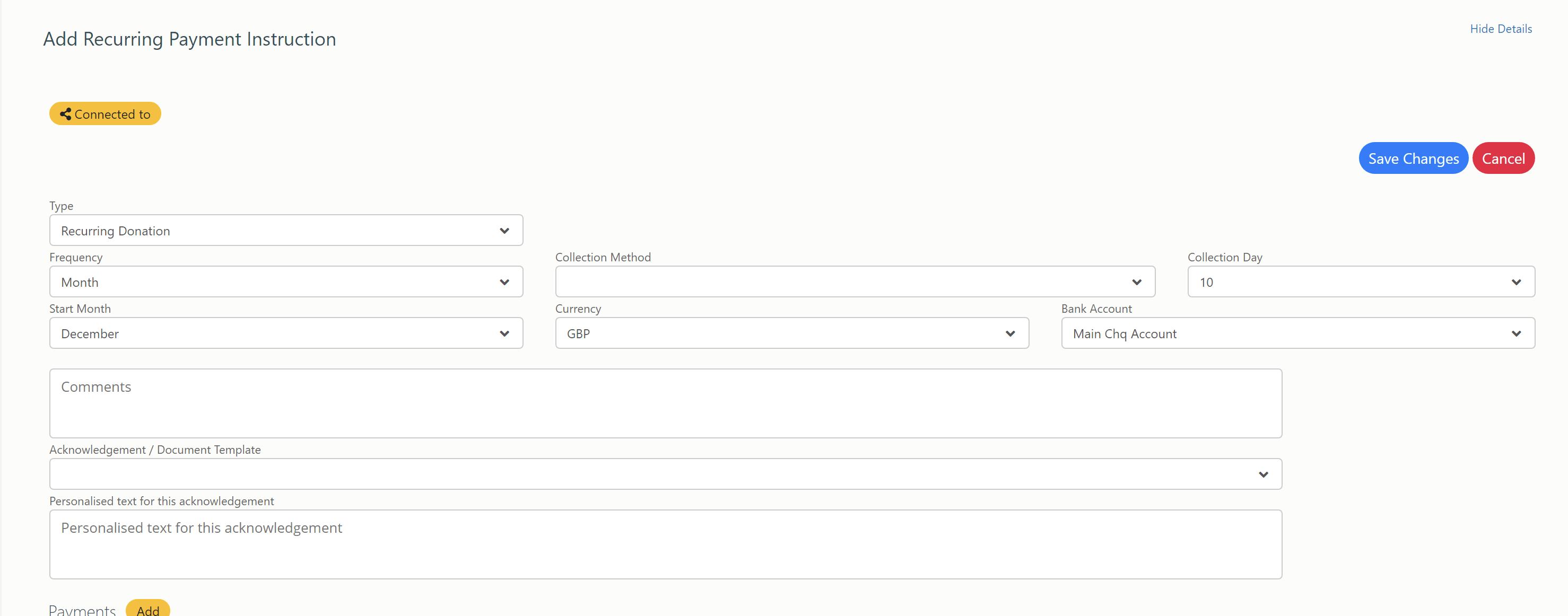Add a new payment under Payments
Image resolution: width=1568 pixels, height=616 pixels.
(147, 611)
